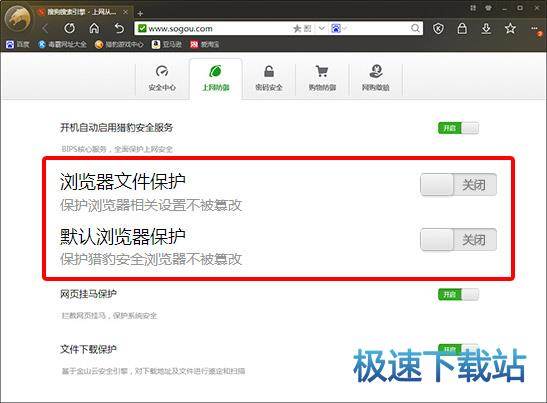
Task: Open the three-dots more menu
Action: coord(534,28)
